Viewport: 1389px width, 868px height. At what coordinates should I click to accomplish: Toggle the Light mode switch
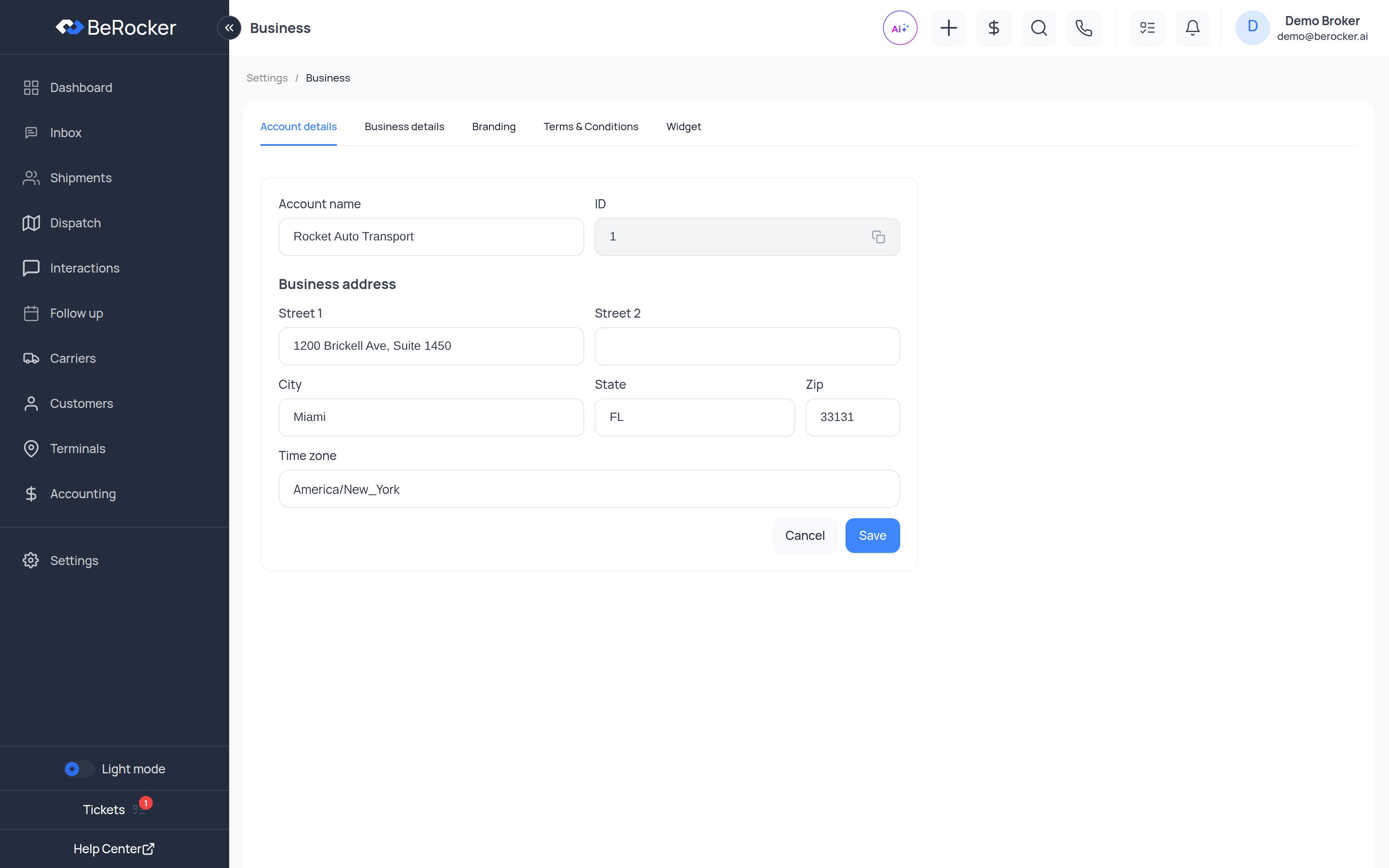point(79,769)
